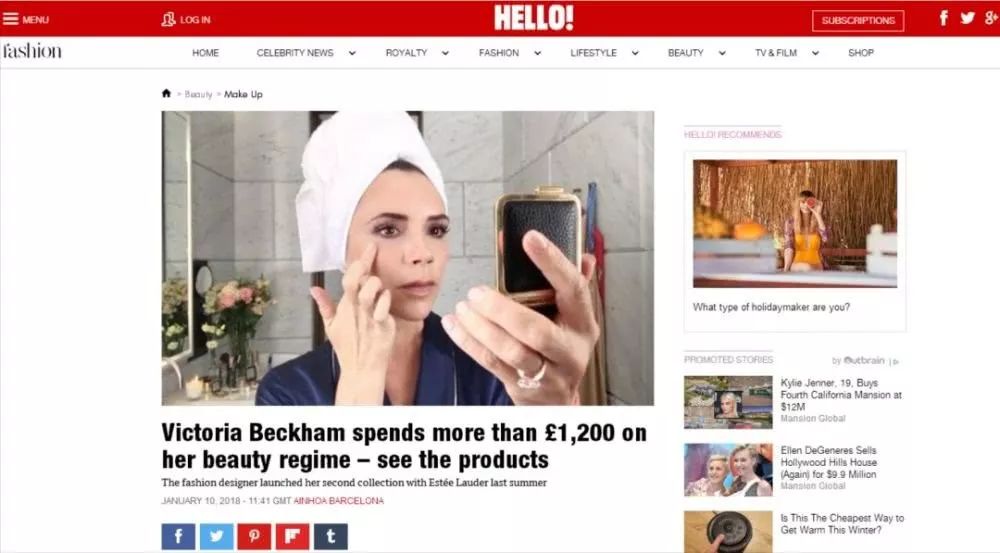The image size is (1000, 553).
Task: Go to home via breadcrumb house icon
Action: tap(166, 93)
